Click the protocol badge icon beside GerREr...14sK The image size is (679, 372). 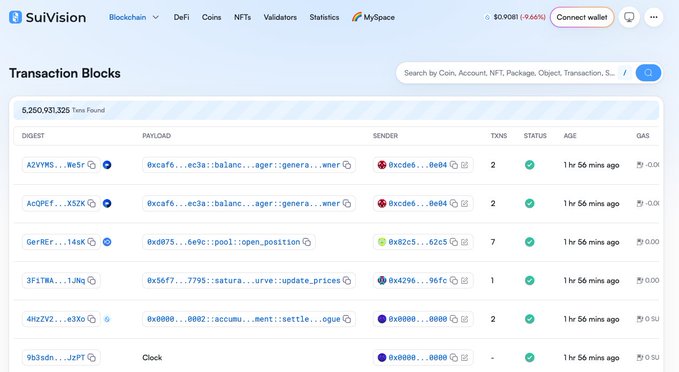coord(107,242)
